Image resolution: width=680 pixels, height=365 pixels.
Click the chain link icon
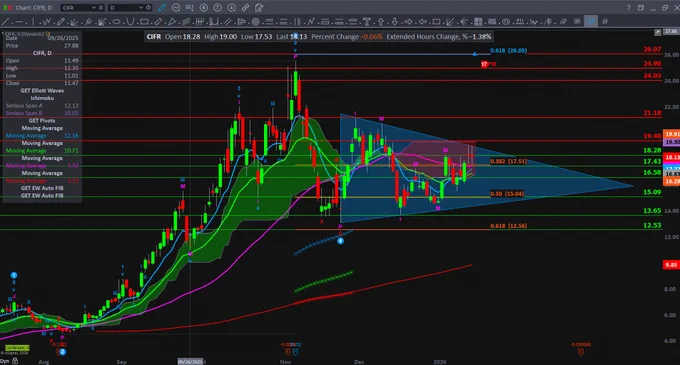(x=245, y=8)
